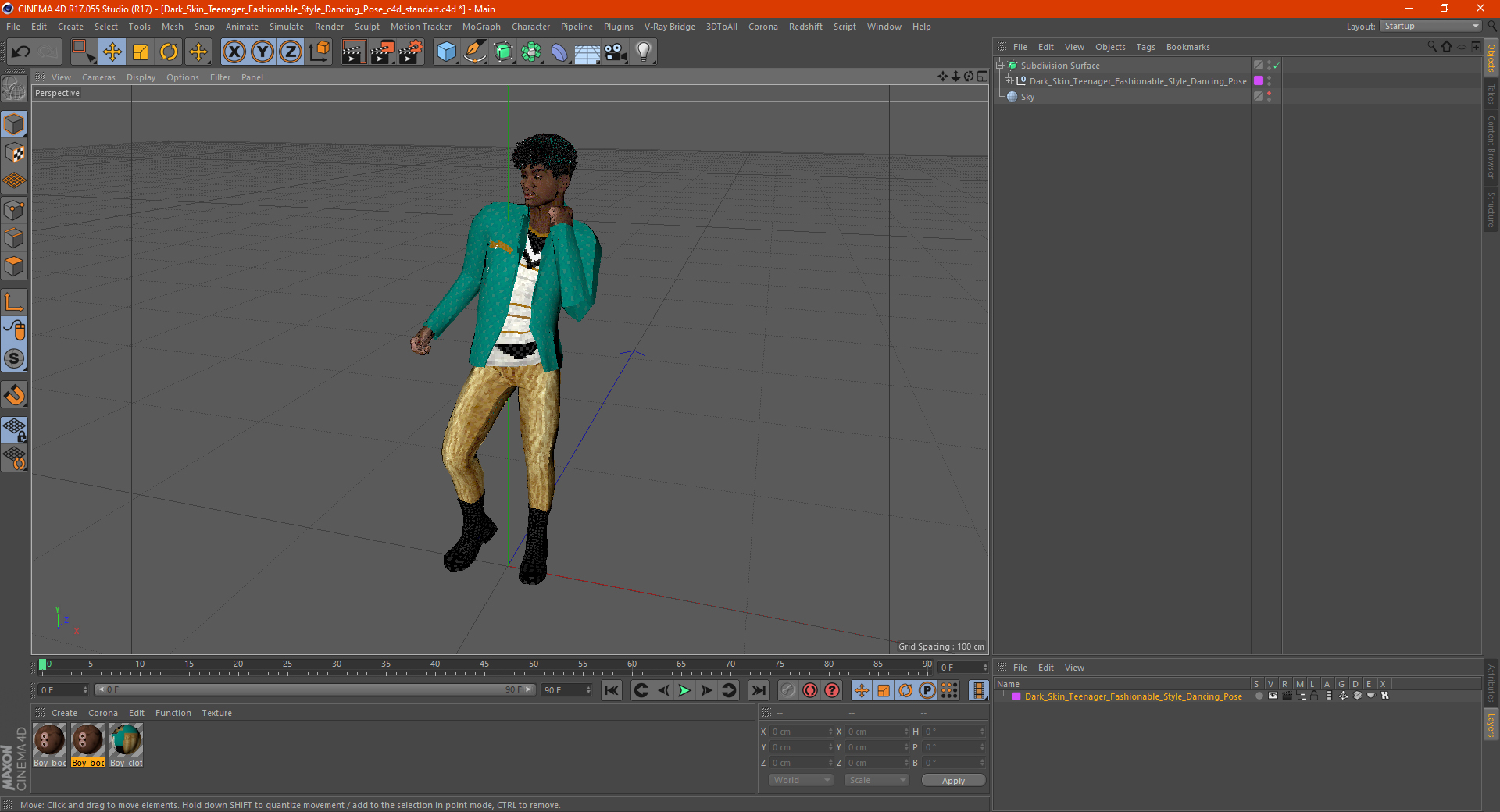Add a Cube primitive object
Screen dimensions: 1500x812
(446, 52)
